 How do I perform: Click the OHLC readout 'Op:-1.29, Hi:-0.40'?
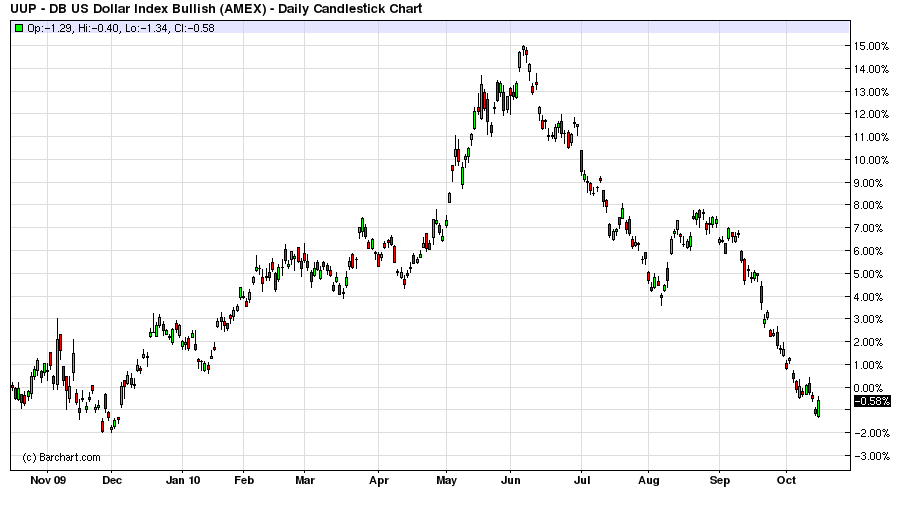(x=74, y=28)
